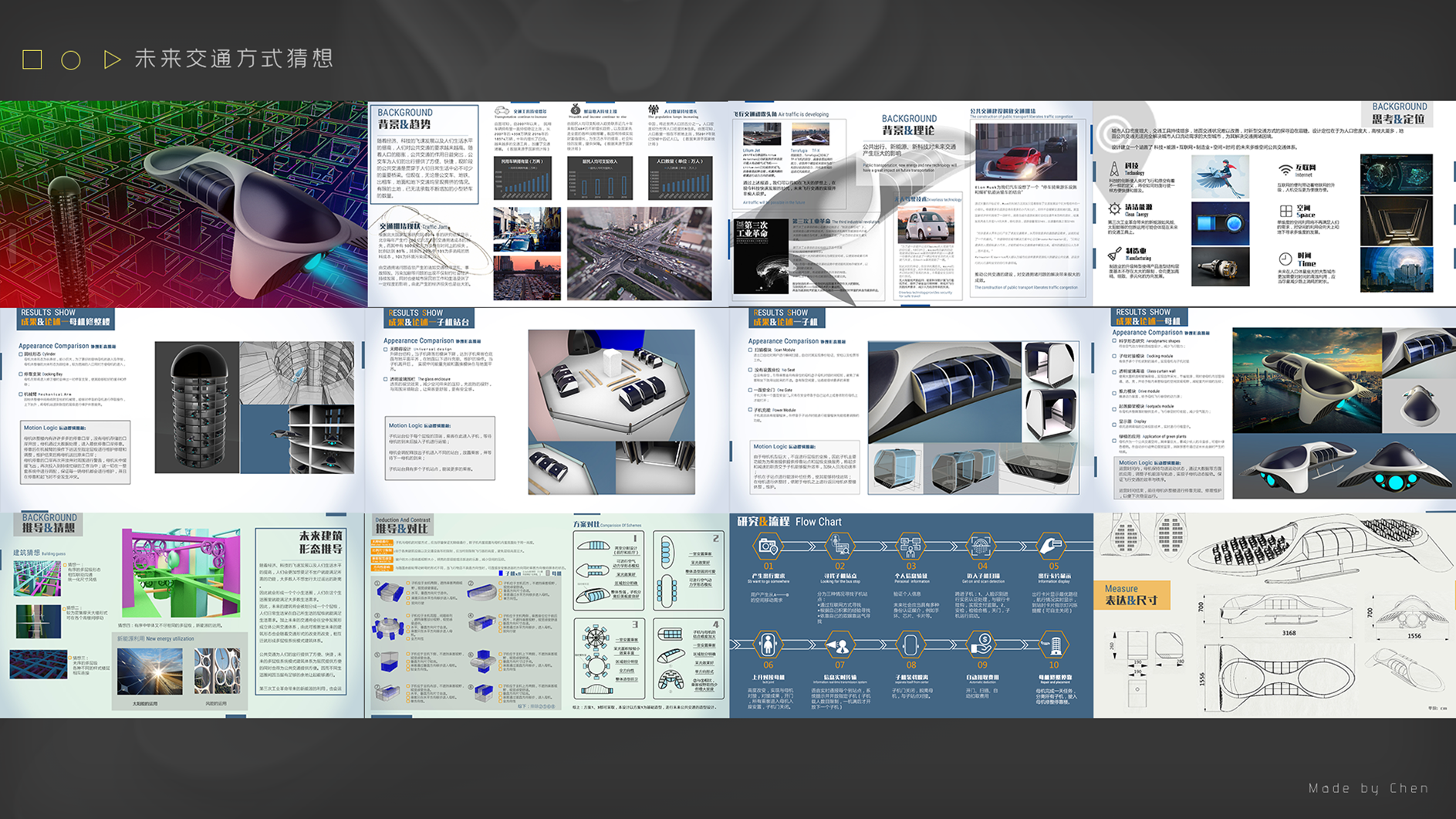The image size is (1456, 819).
Task: Click the passenger icon at flow step 06
Action: pos(768,645)
